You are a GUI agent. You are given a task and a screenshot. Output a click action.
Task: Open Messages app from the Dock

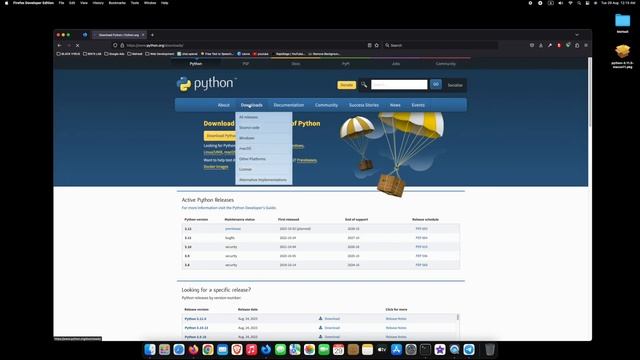click(280, 350)
